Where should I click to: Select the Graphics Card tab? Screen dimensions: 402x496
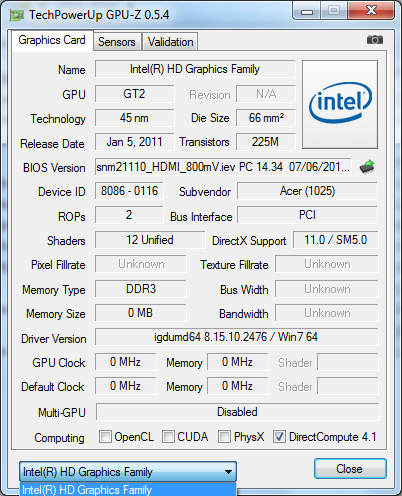pos(52,40)
